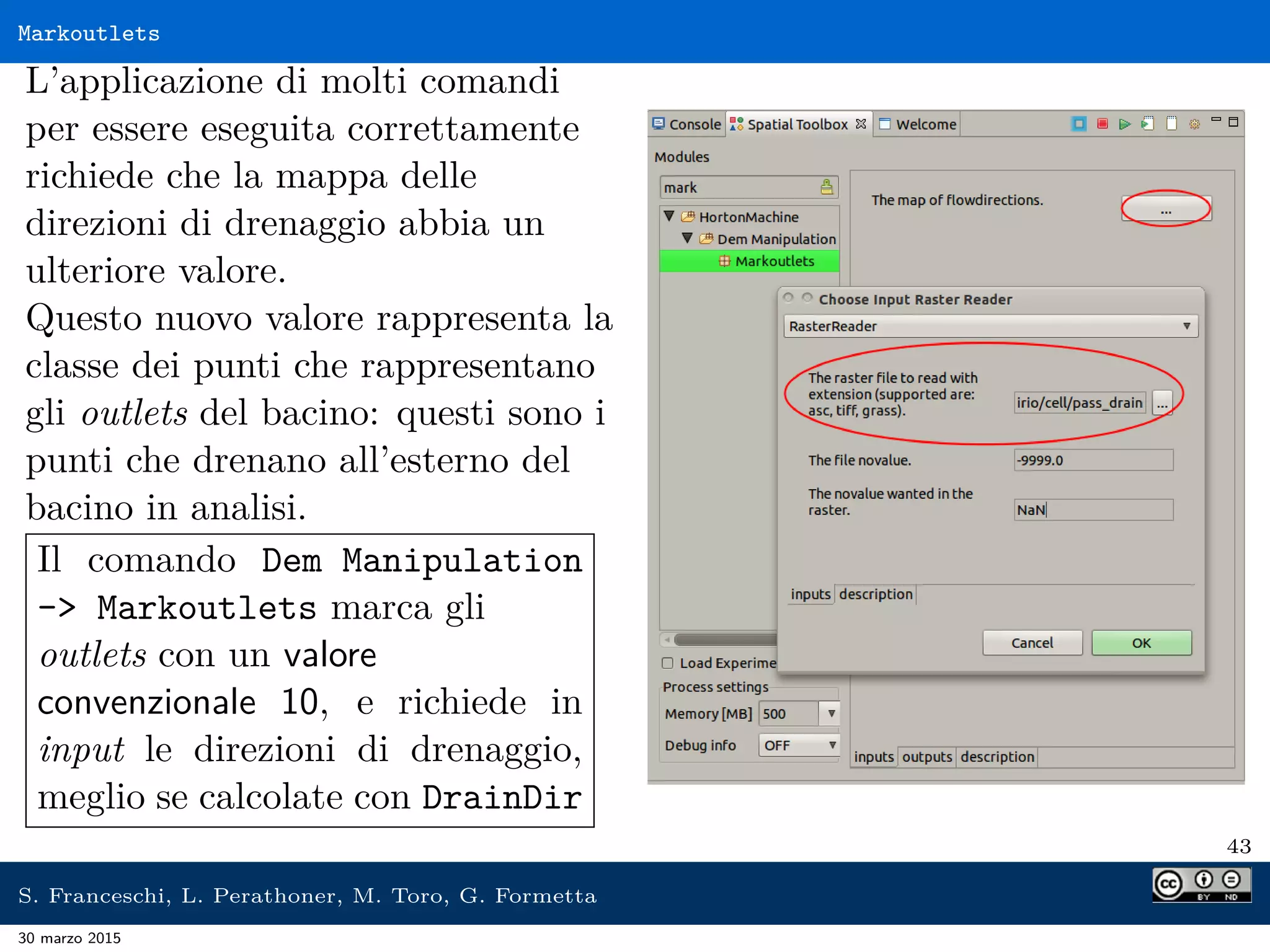Viewport: 1270px width, 952px height.
Task: Click the 'The file novalue.' label
Action: [859, 460]
